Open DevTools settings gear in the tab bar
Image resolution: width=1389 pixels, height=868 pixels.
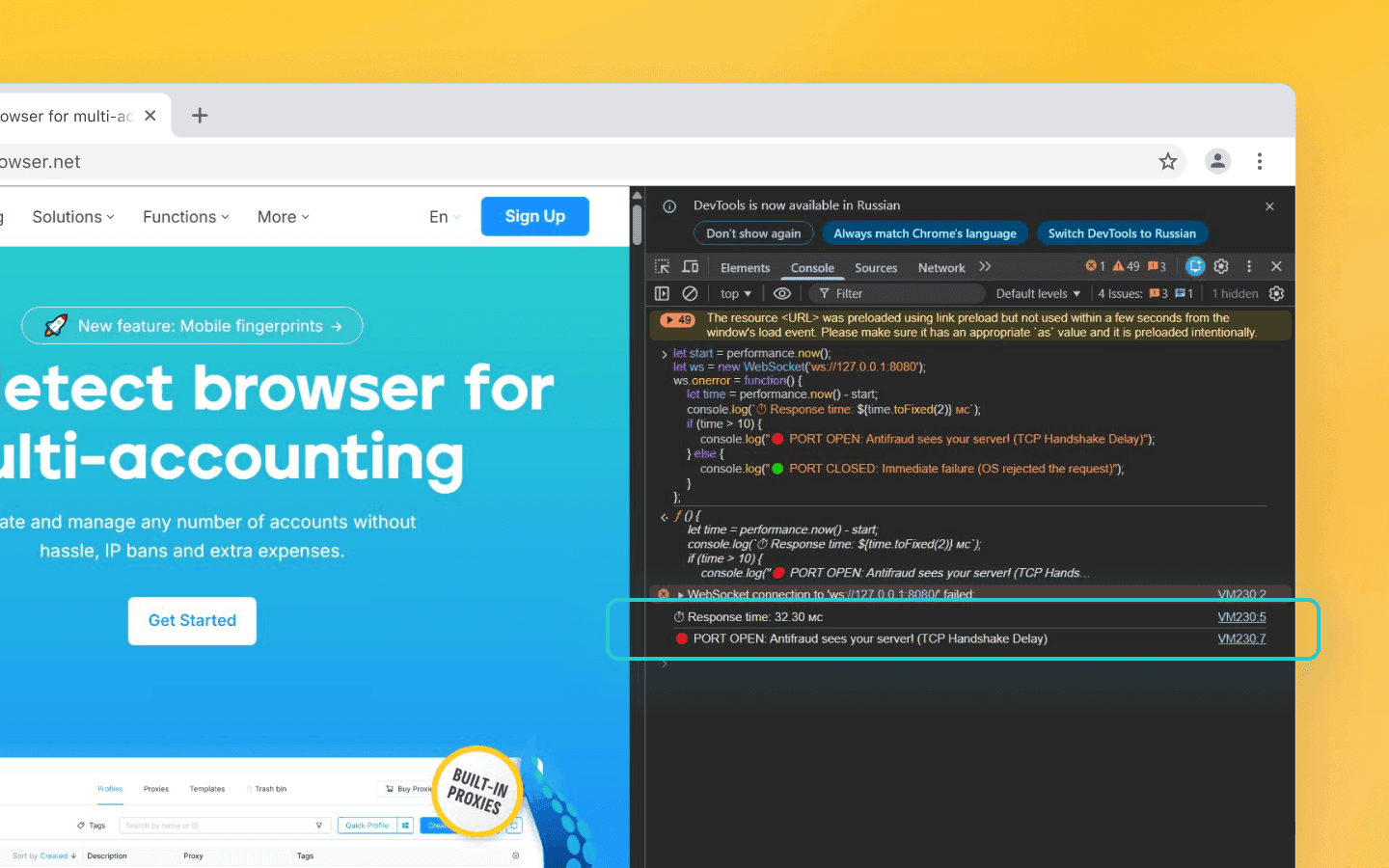[1221, 266]
